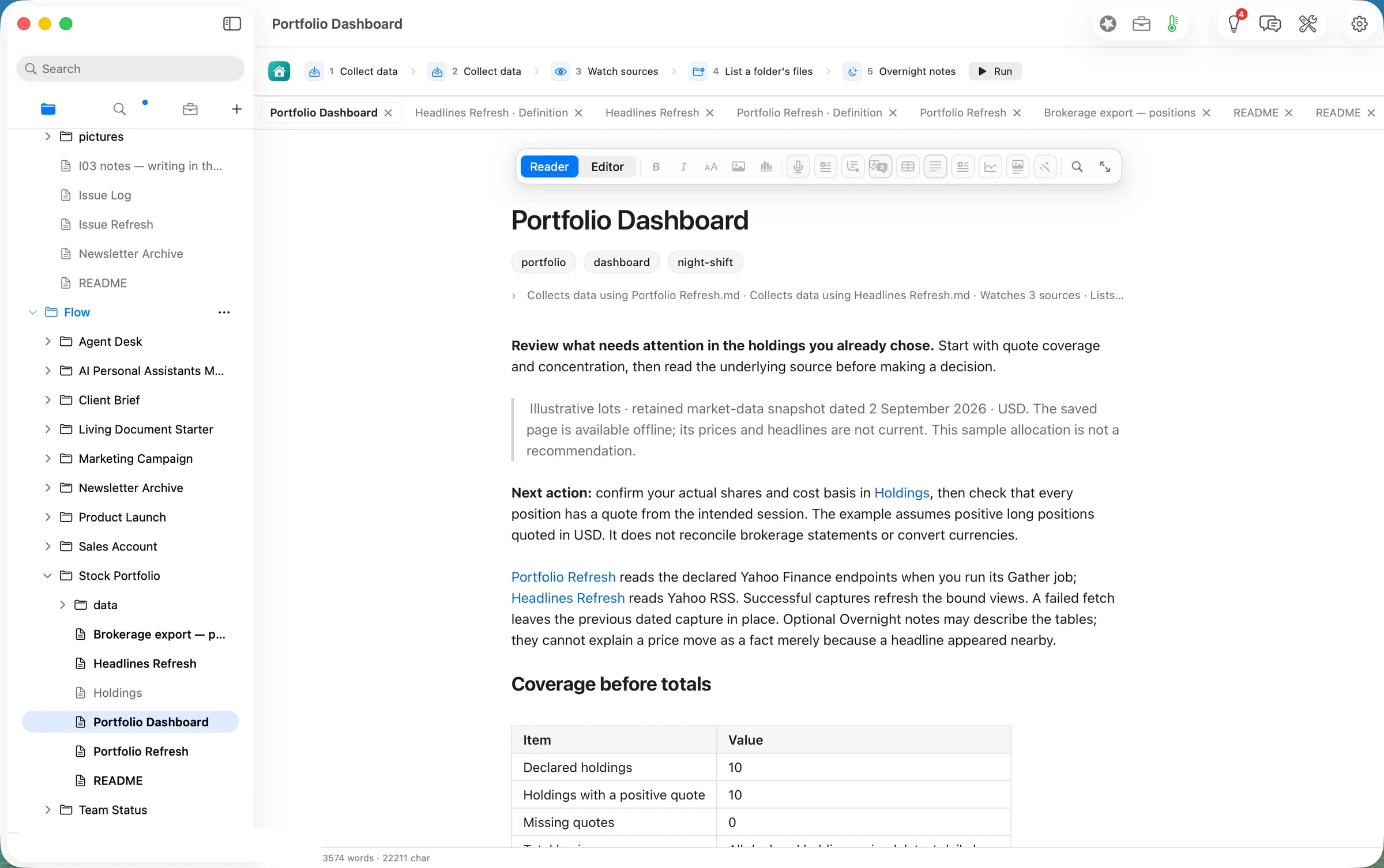
Task: Open the Headlines Refresh link in paragraph
Action: click(567, 598)
